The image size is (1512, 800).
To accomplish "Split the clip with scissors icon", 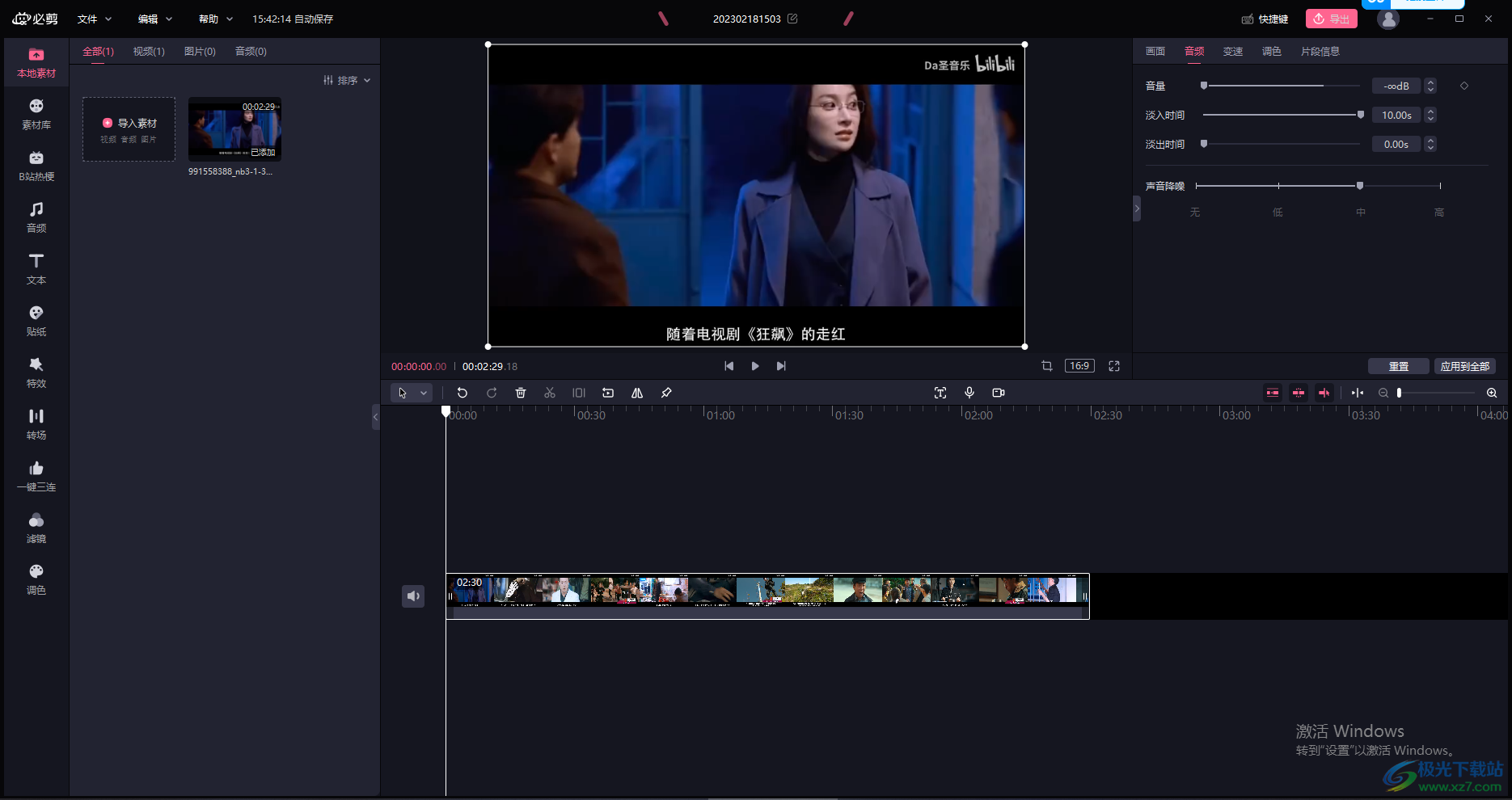I will (550, 393).
